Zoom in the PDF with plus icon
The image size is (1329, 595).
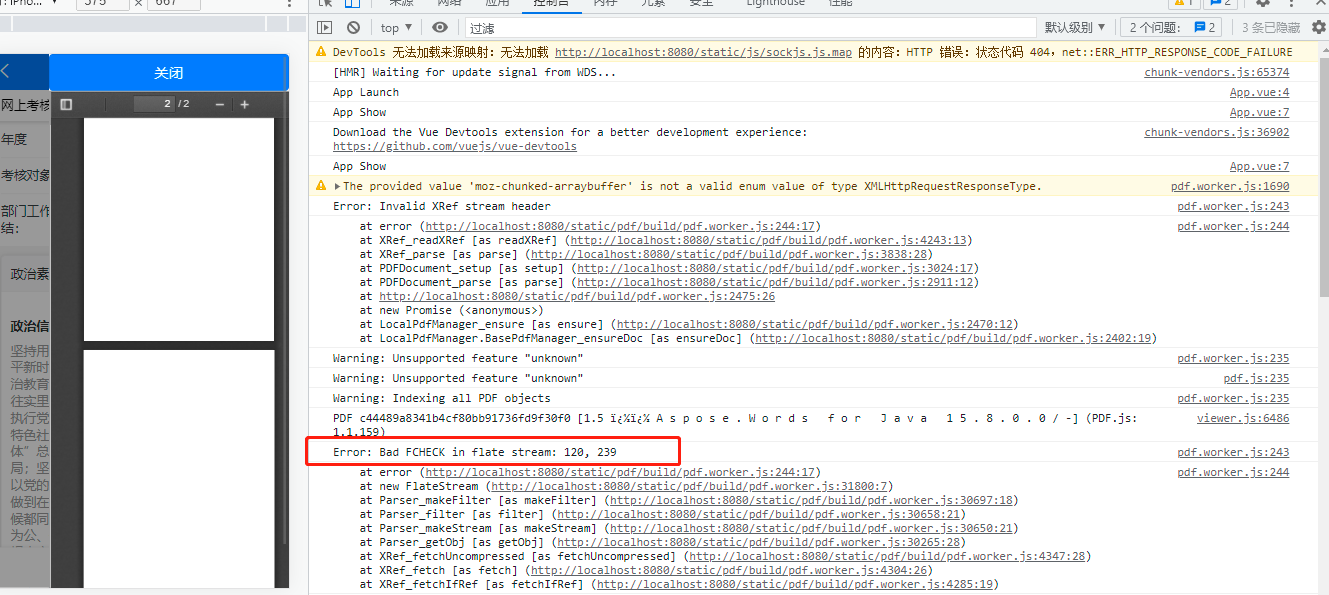[x=245, y=104]
